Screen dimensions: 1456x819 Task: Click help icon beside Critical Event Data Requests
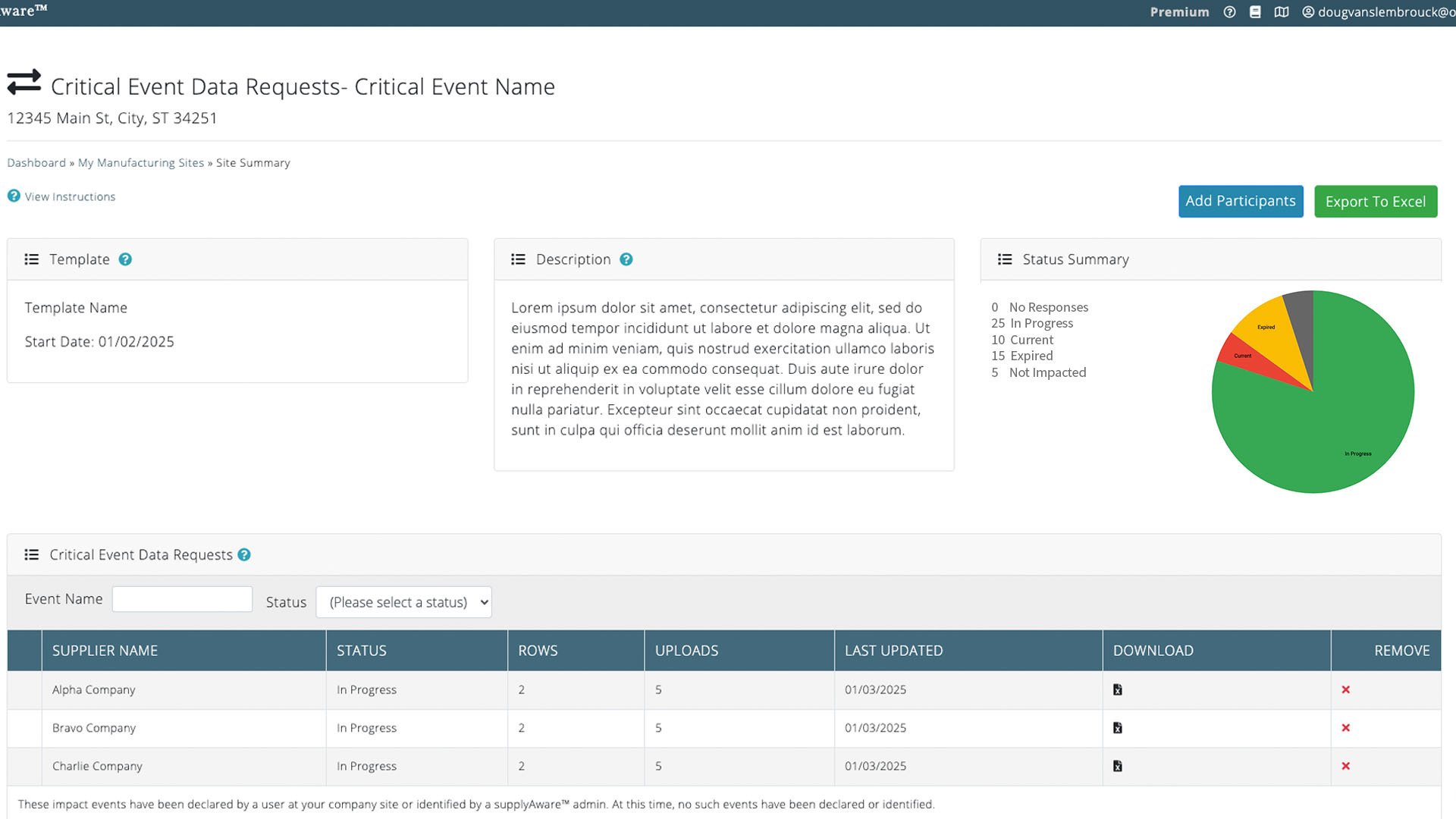[243, 554]
